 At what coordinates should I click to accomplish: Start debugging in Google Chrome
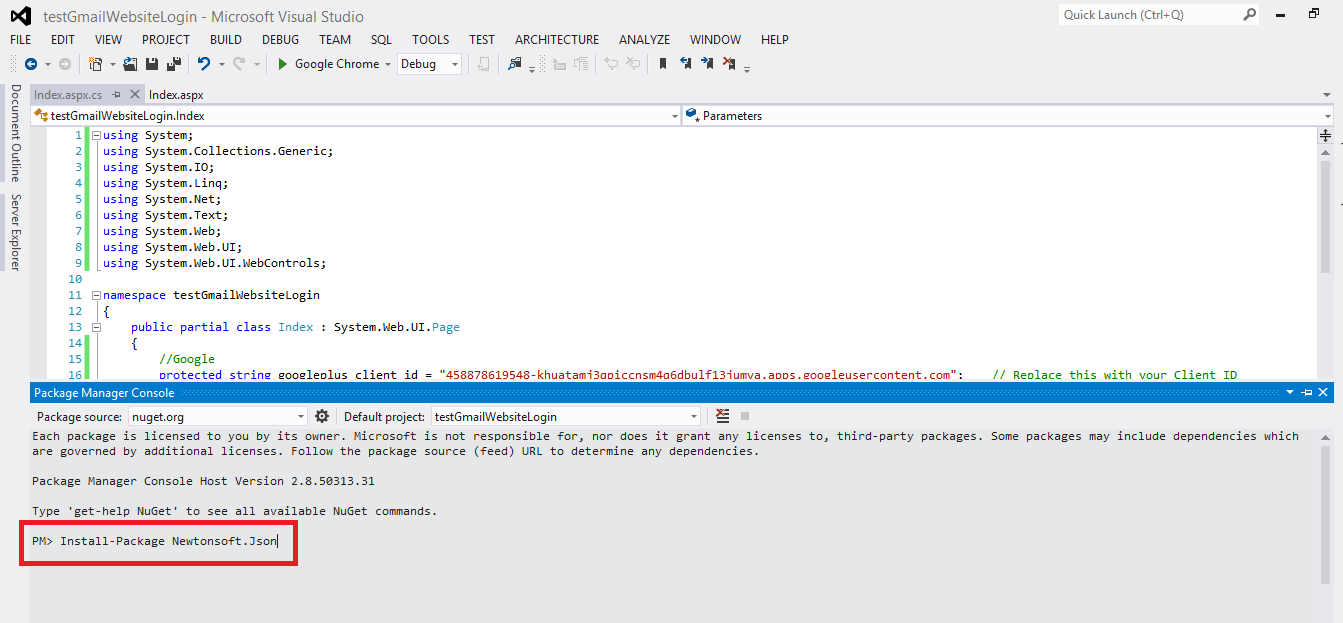[328, 64]
